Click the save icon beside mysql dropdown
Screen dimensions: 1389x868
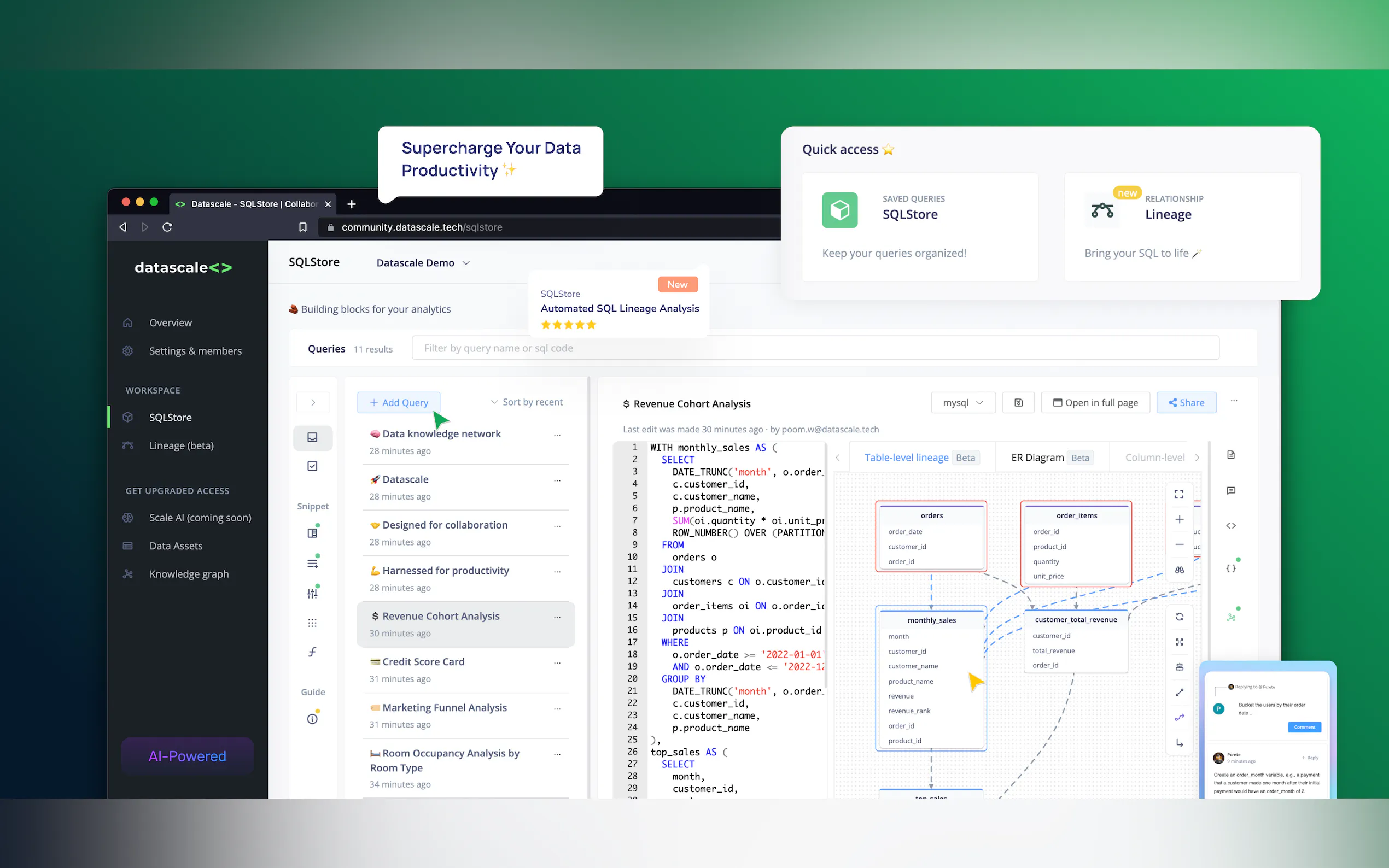coord(1018,402)
